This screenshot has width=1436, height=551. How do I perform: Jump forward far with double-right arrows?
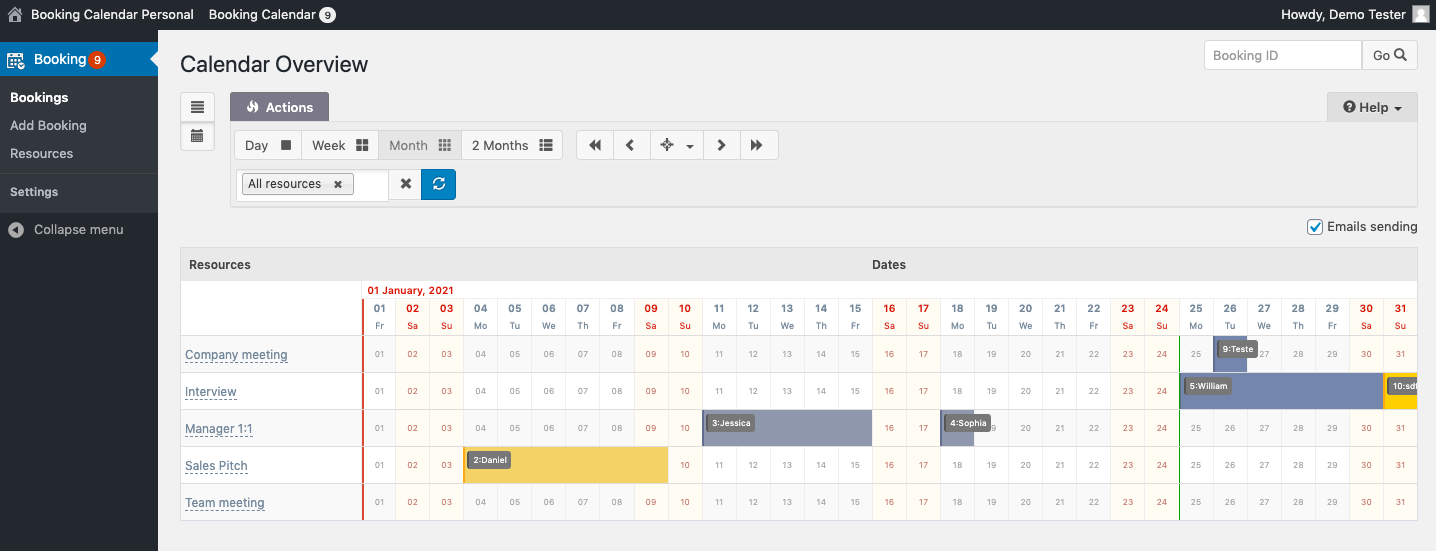[757, 145]
